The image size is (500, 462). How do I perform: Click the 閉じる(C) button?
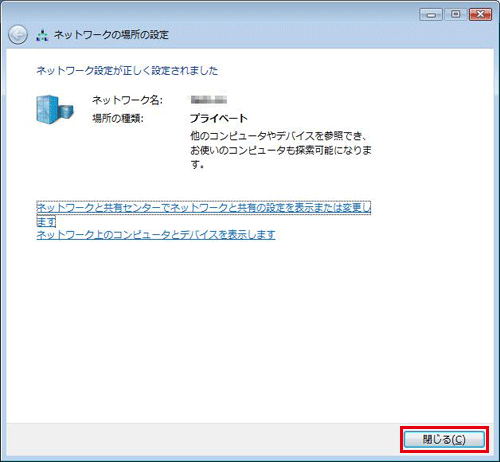pyautogui.click(x=444, y=439)
